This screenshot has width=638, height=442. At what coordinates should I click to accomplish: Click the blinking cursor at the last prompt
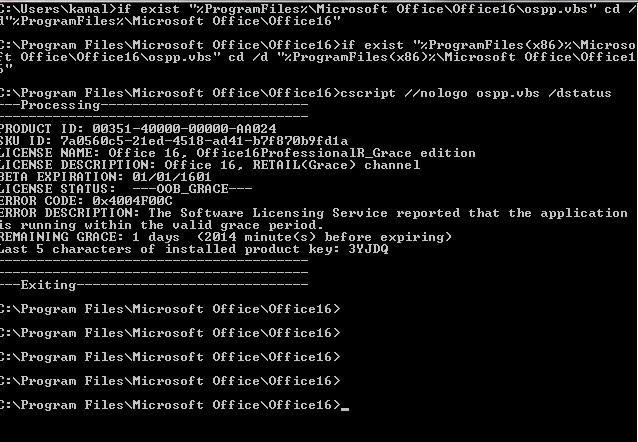345,409
